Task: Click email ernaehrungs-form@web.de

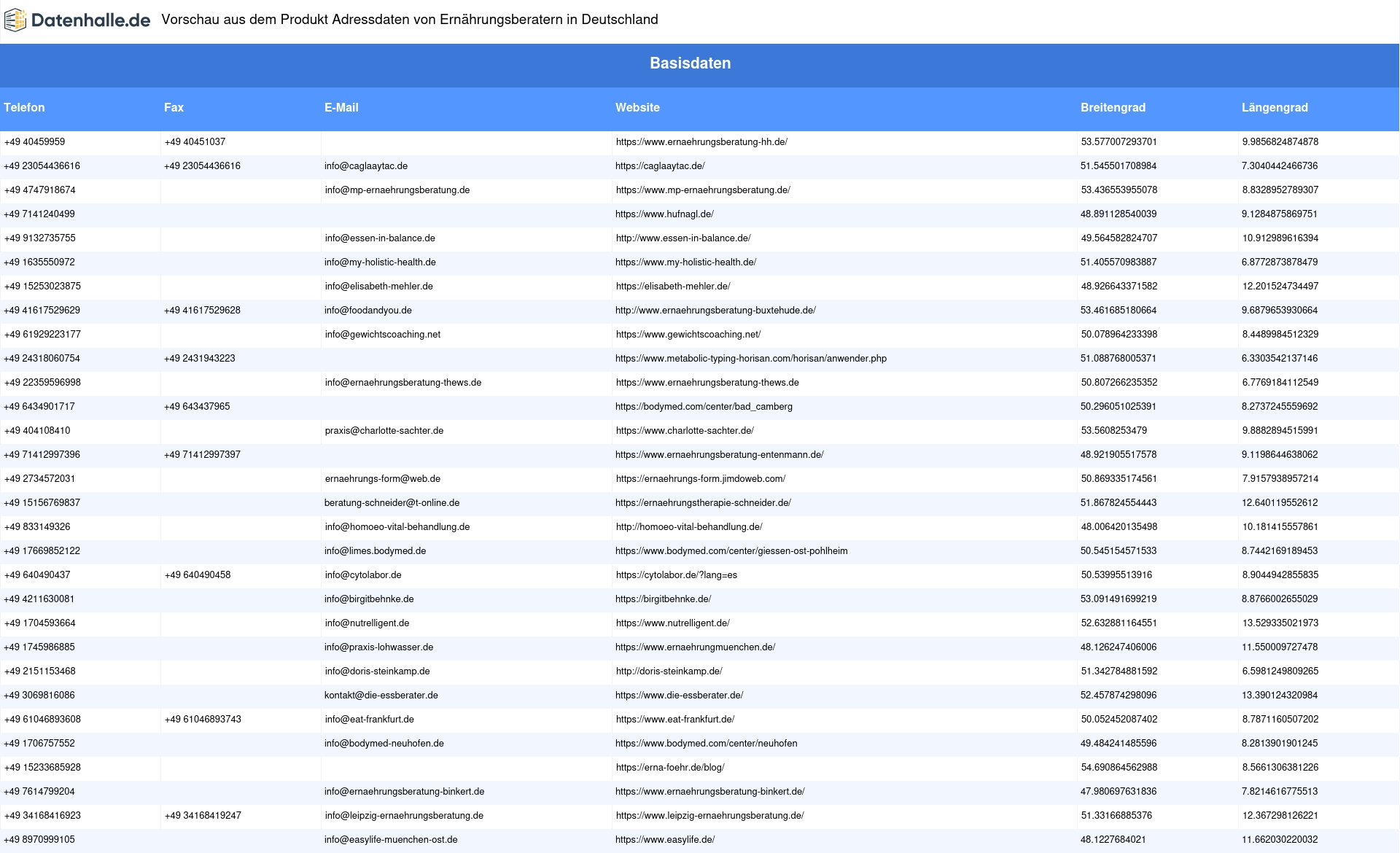Action: (383, 479)
